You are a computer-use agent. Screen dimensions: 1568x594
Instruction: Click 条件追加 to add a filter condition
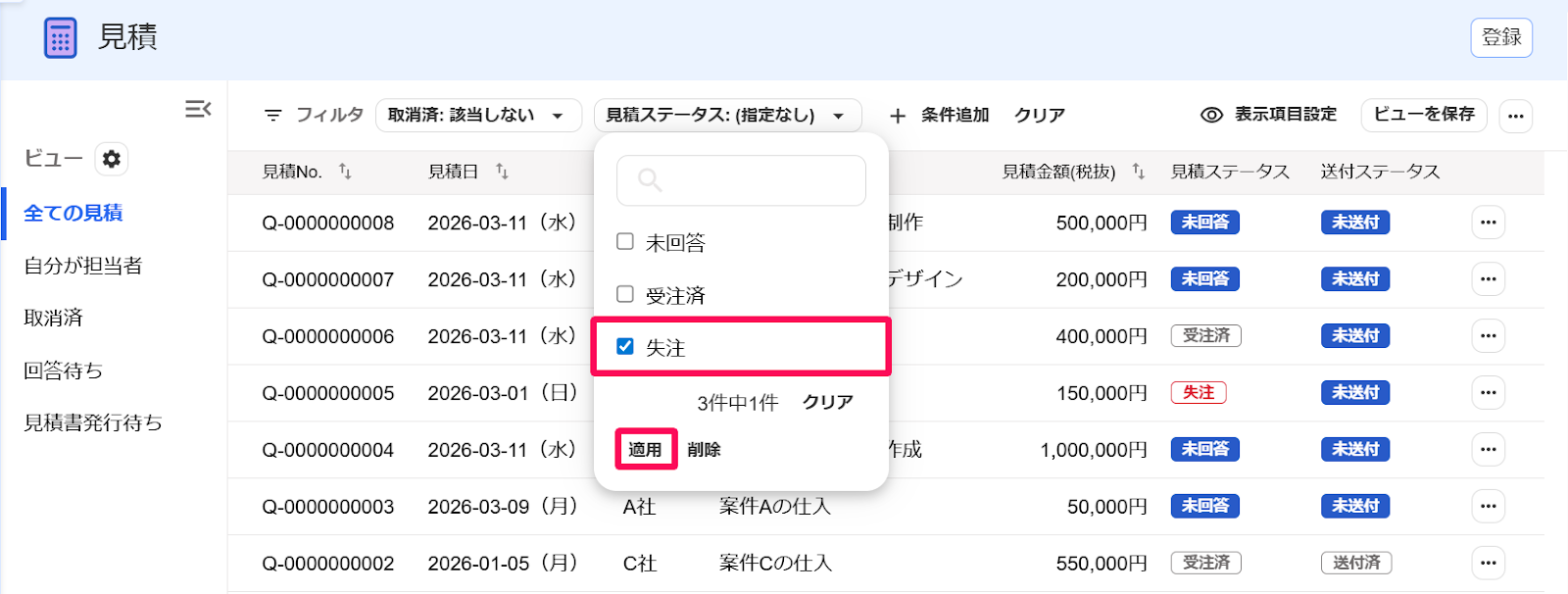955,116
